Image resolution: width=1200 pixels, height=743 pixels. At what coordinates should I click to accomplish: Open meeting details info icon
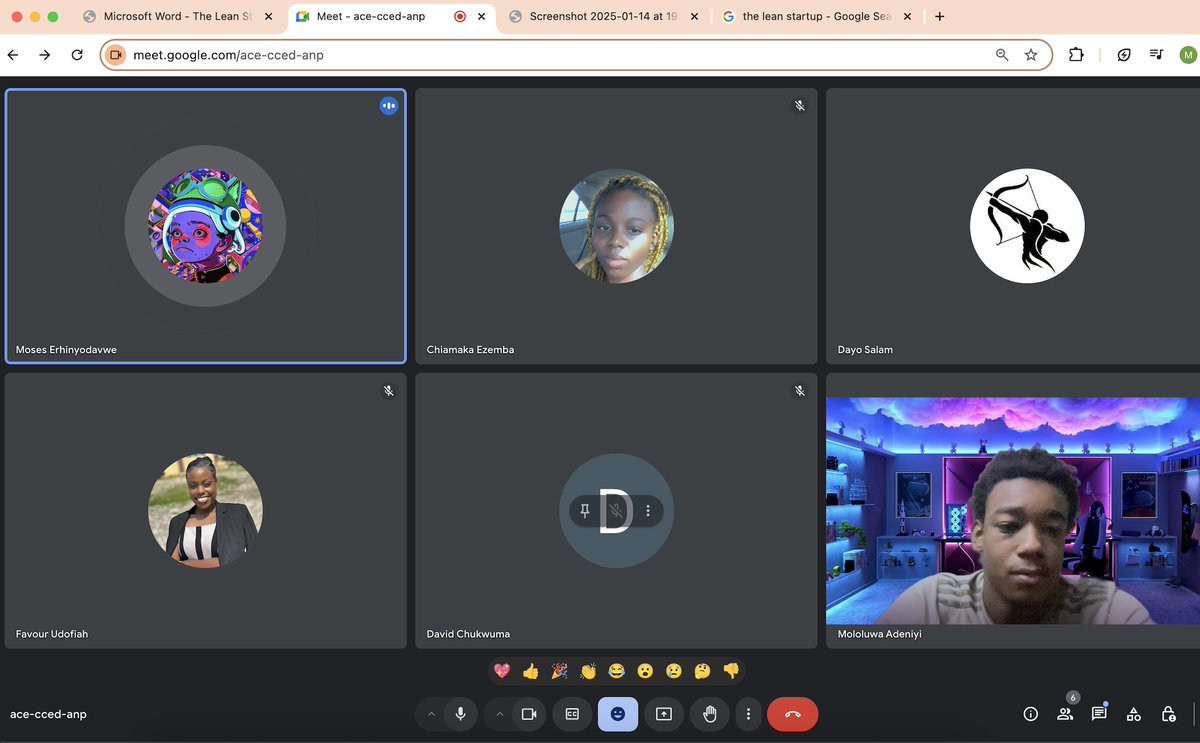[1031, 714]
